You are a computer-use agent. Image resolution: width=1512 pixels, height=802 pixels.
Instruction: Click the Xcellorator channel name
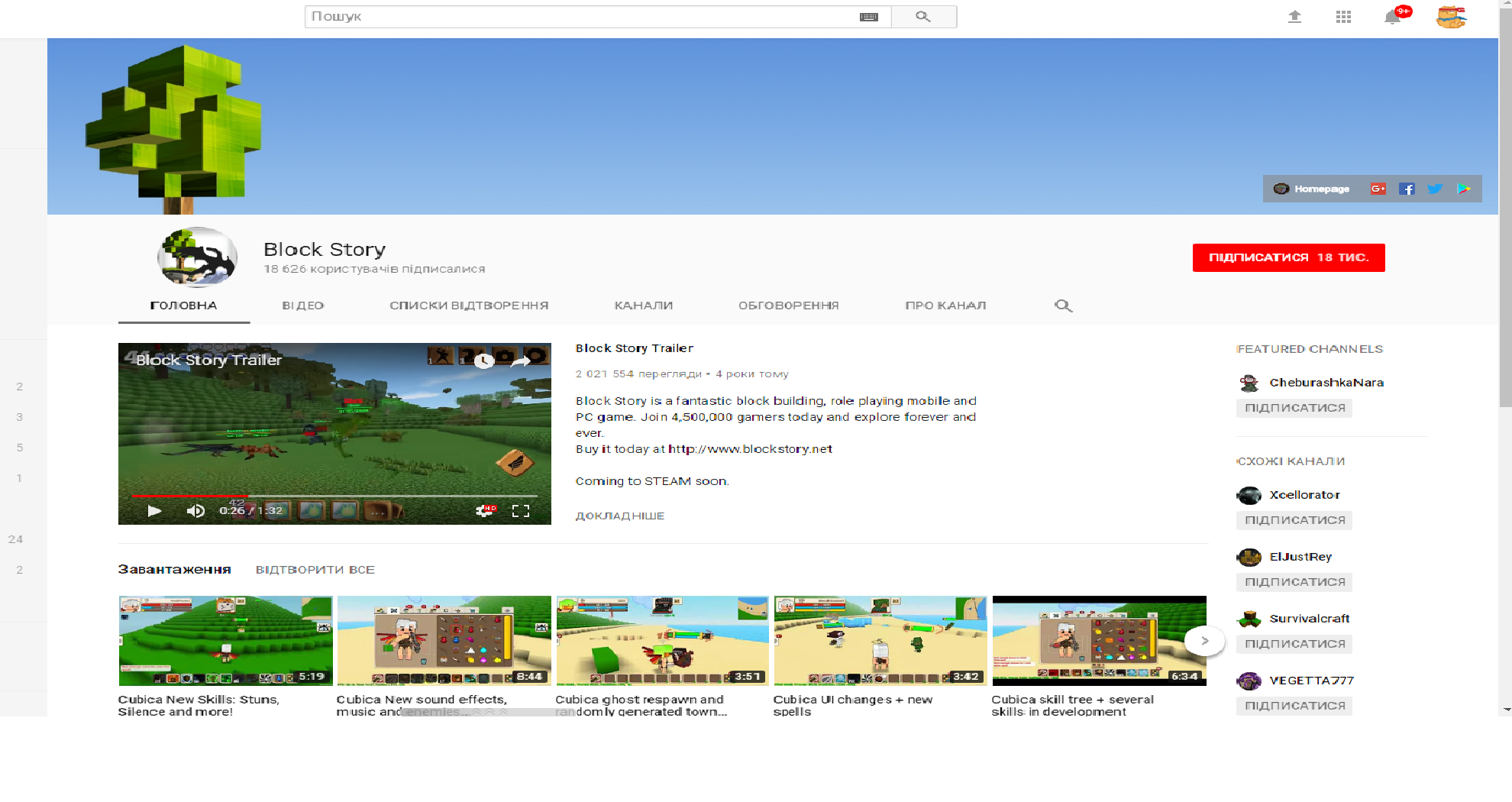1304,495
